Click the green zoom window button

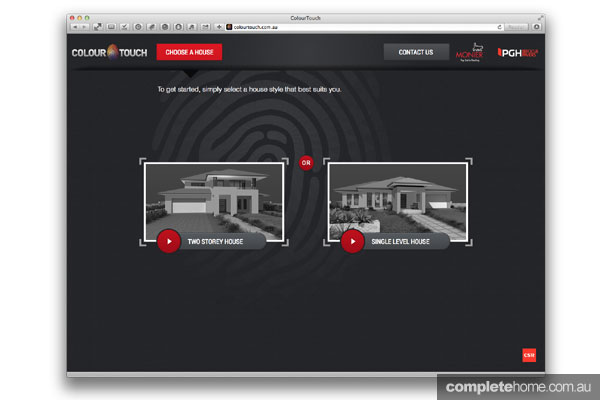pyautogui.click(x=87, y=18)
